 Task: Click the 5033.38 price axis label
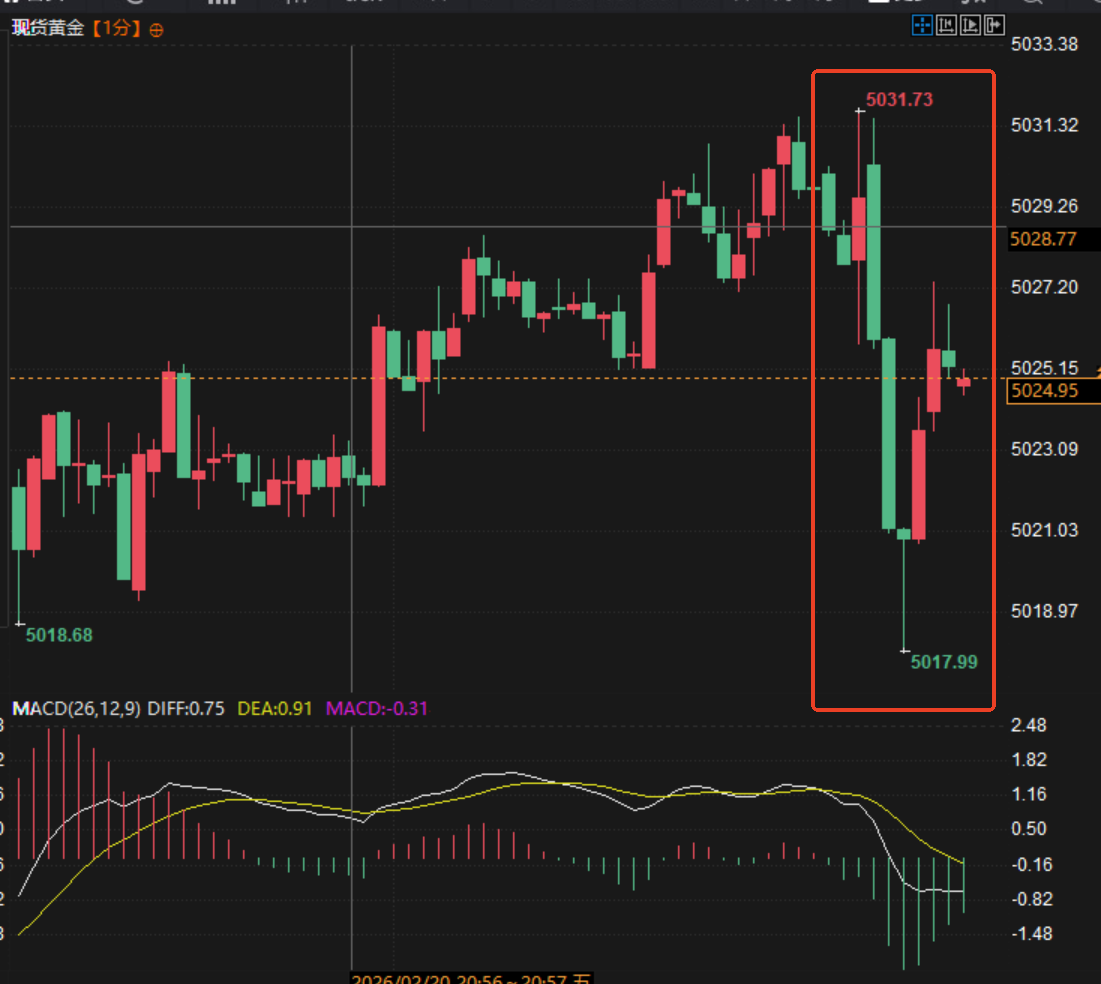coord(1044,44)
